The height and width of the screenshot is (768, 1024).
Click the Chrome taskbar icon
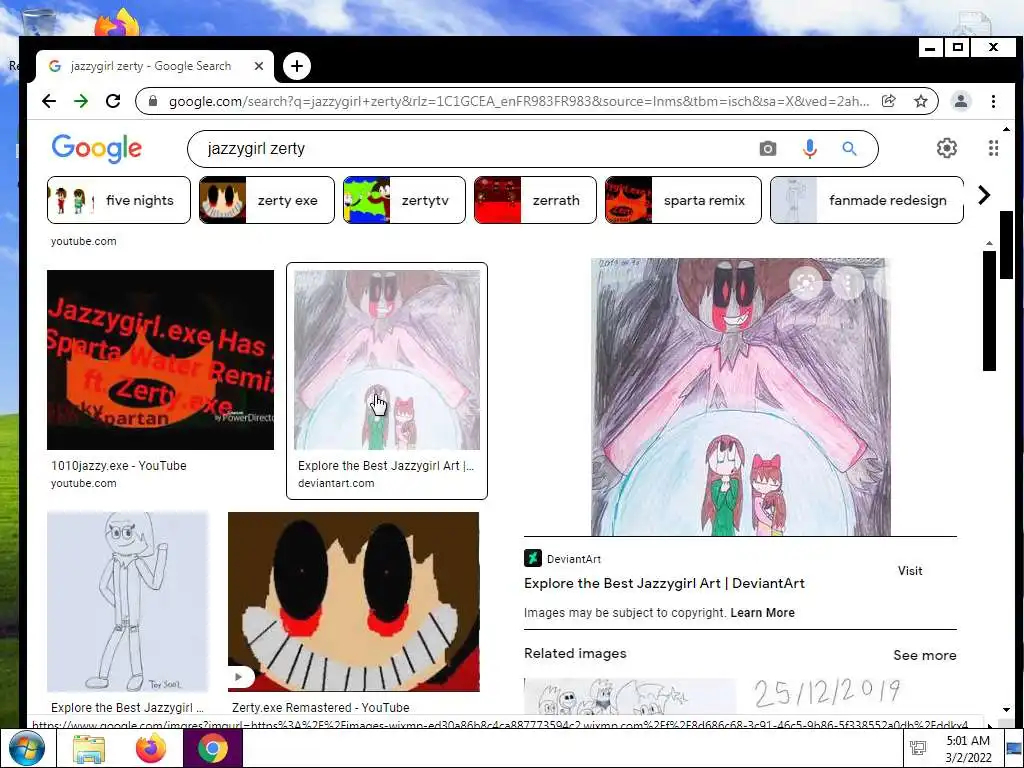point(212,748)
